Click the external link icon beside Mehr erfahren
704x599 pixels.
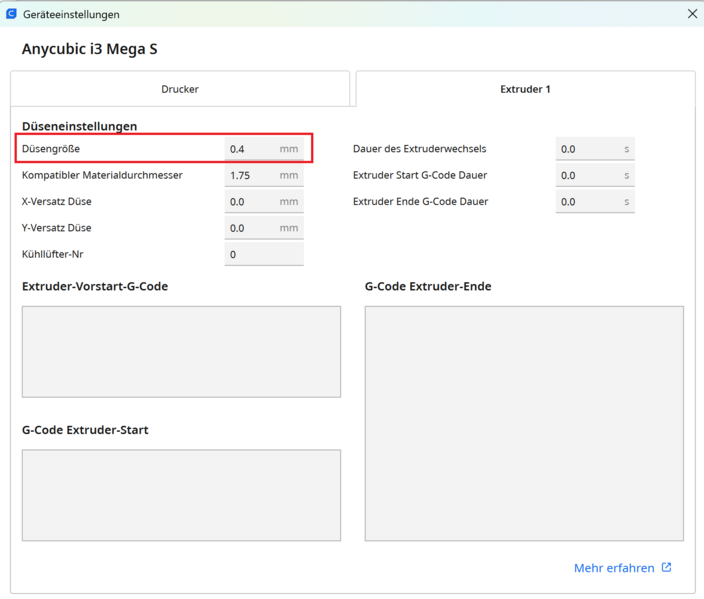[x=667, y=567]
